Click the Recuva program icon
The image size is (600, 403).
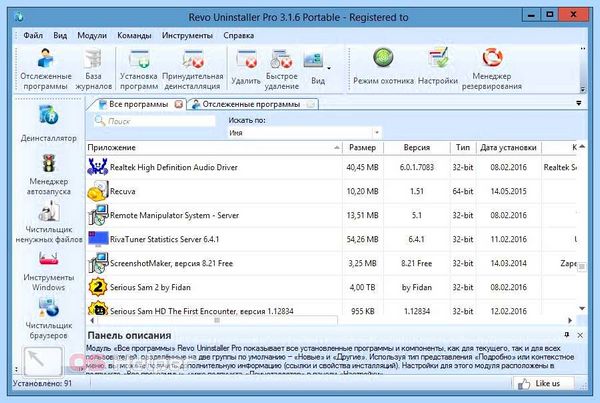pos(98,191)
